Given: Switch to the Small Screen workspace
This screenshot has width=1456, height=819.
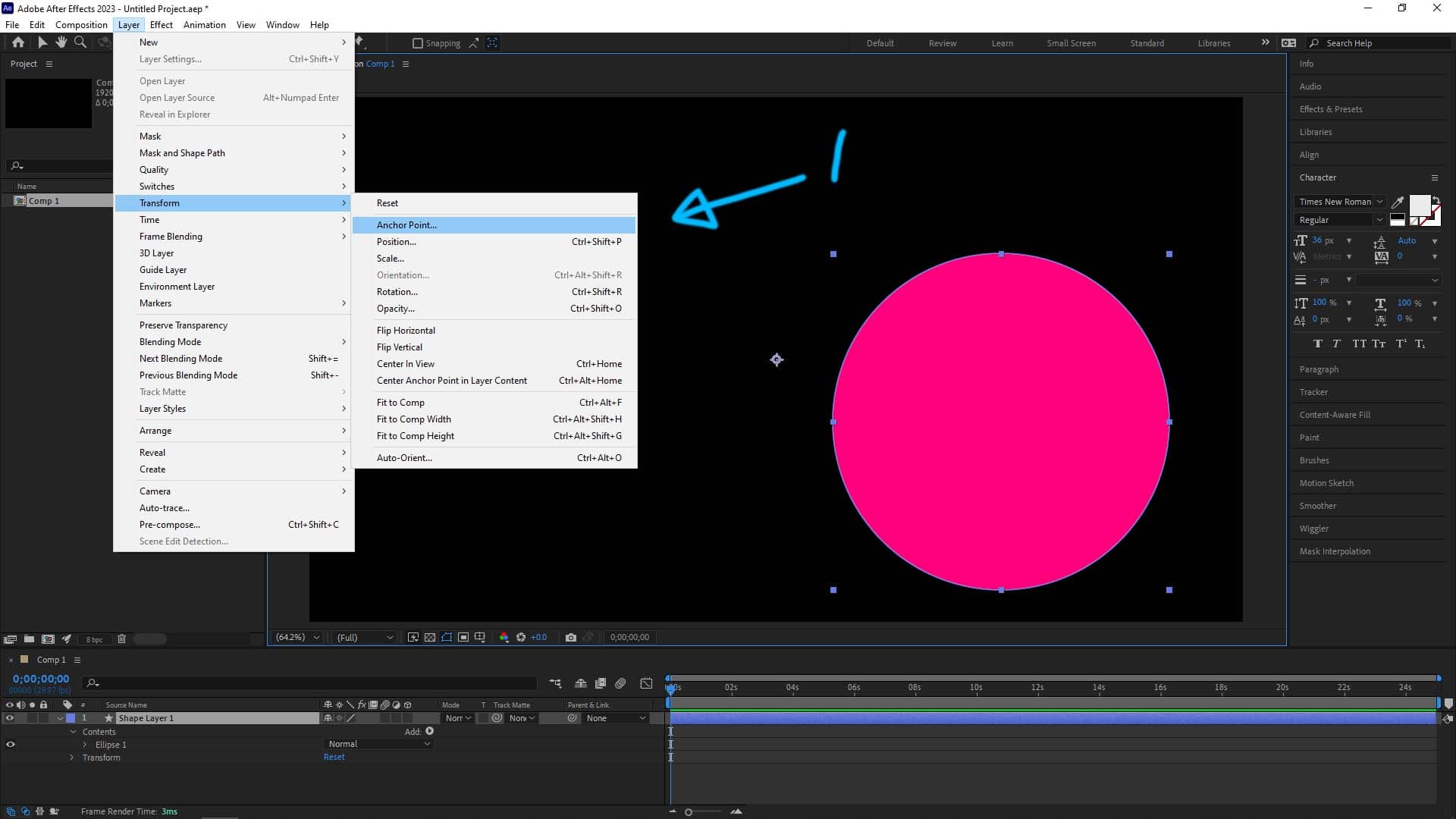Looking at the screenshot, I should [x=1071, y=43].
